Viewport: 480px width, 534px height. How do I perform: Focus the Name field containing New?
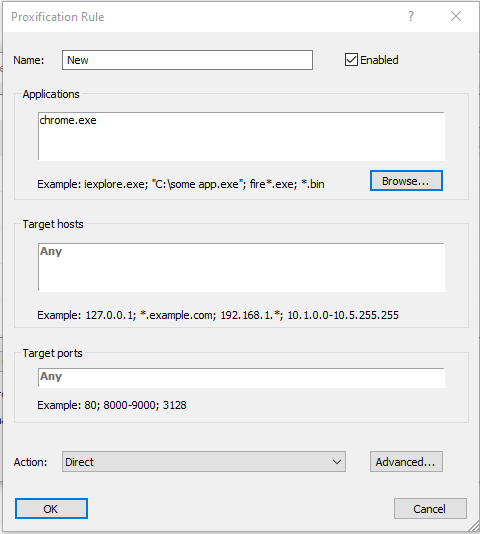pos(187,60)
